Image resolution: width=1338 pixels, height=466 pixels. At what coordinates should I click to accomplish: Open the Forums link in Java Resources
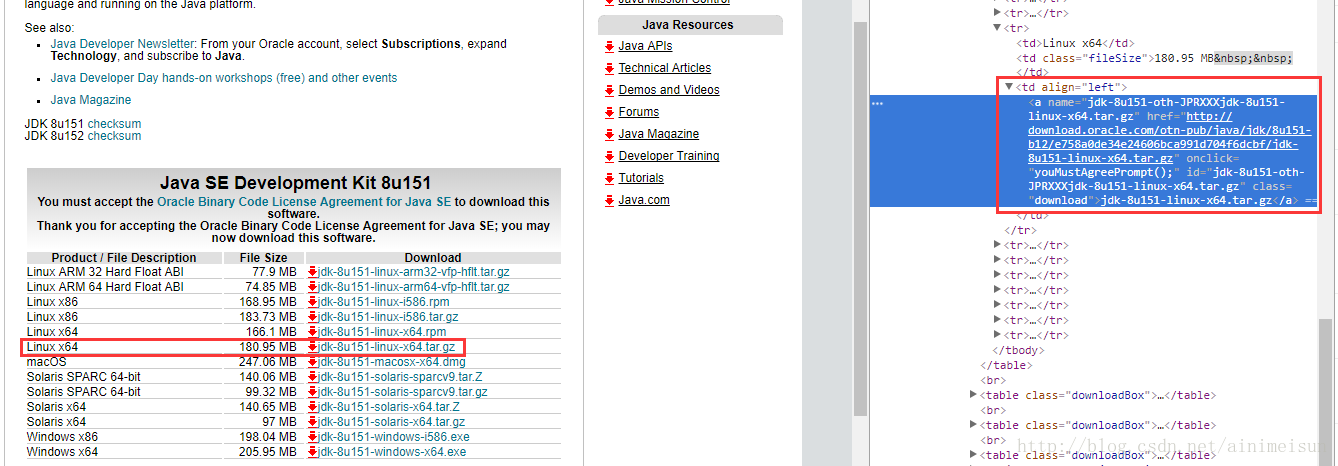tap(639, 112)
